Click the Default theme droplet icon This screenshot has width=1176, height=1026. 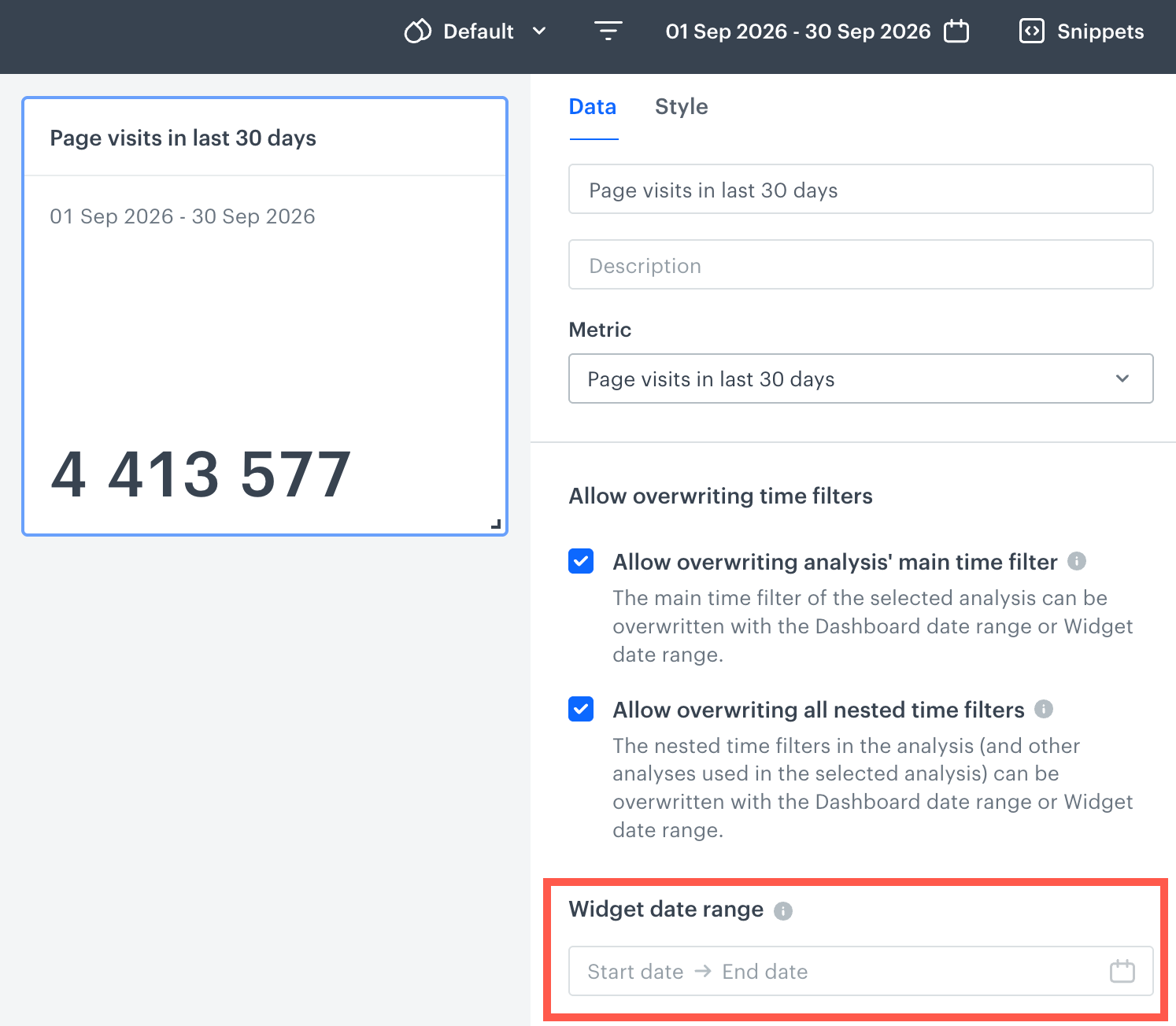[x=418, y=31]
